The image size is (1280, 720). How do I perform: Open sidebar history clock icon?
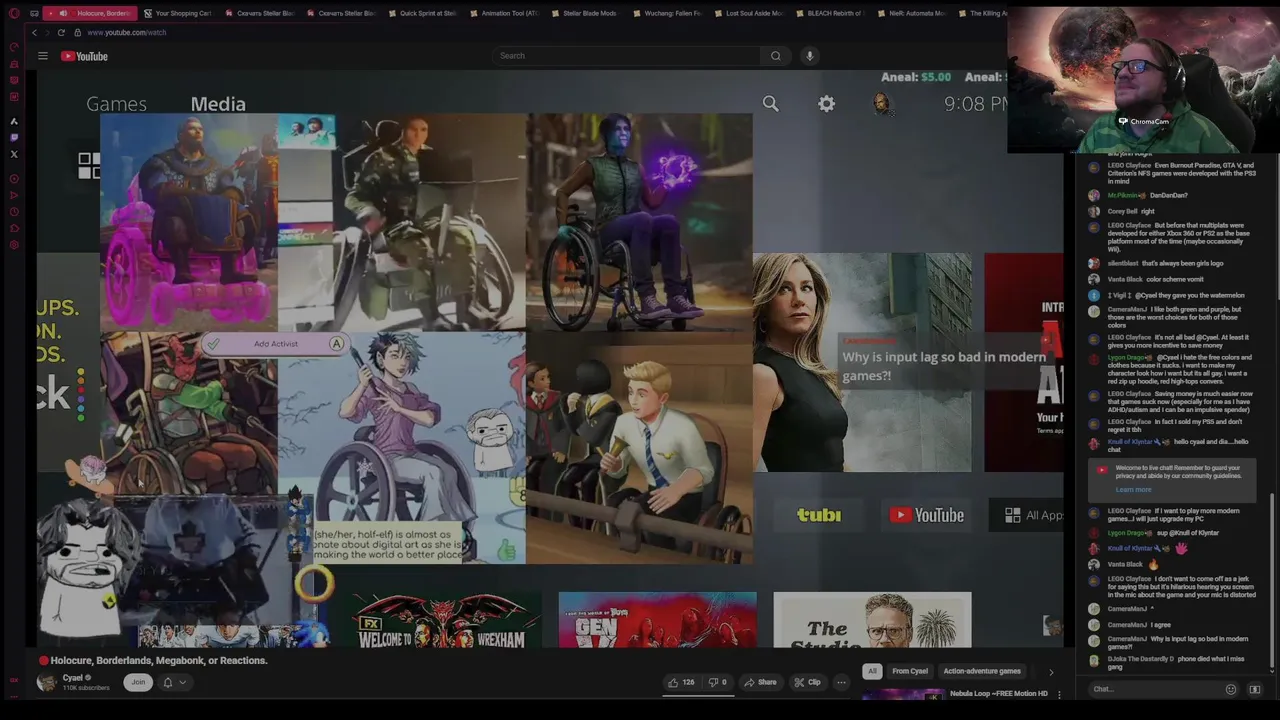[14, 211]
